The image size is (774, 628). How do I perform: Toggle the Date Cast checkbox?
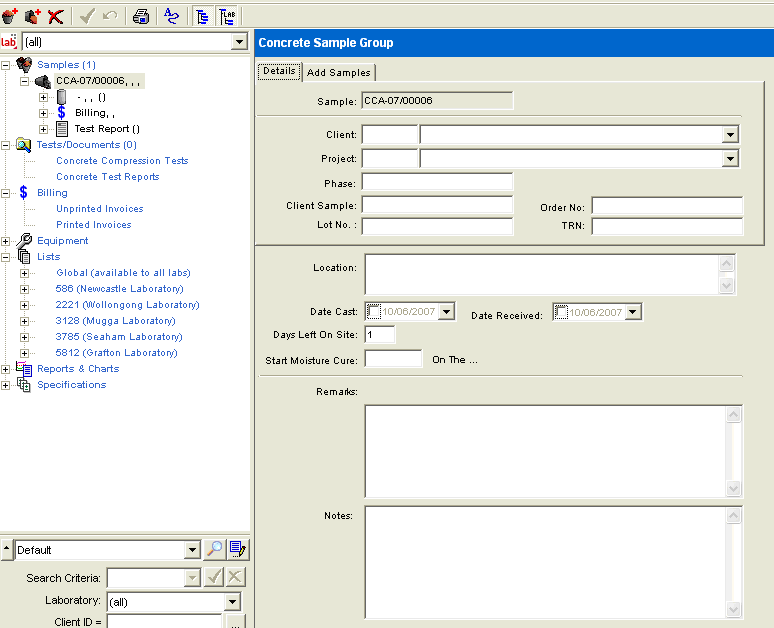373,312
